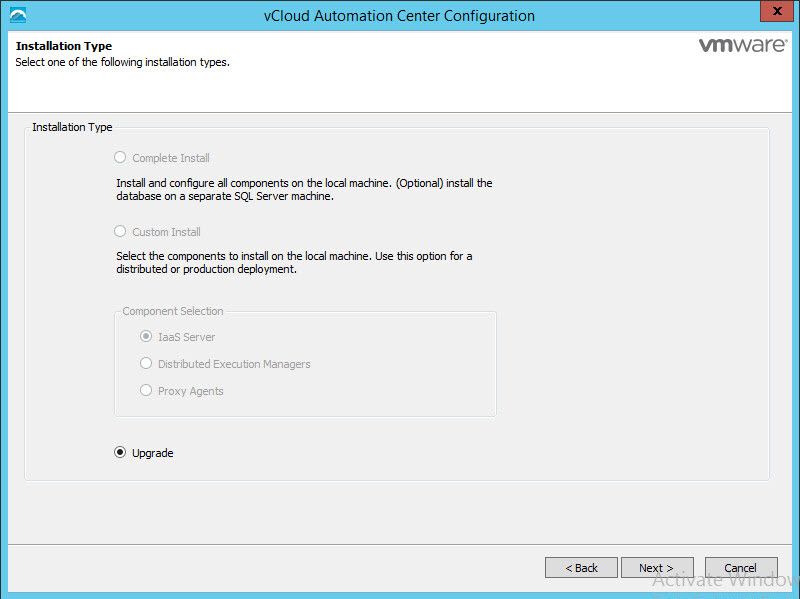Click the vCloud Automation Center Configuration title
Image resolution: width=800 pixels, height=599 pixels.
(x=399, y=16)
